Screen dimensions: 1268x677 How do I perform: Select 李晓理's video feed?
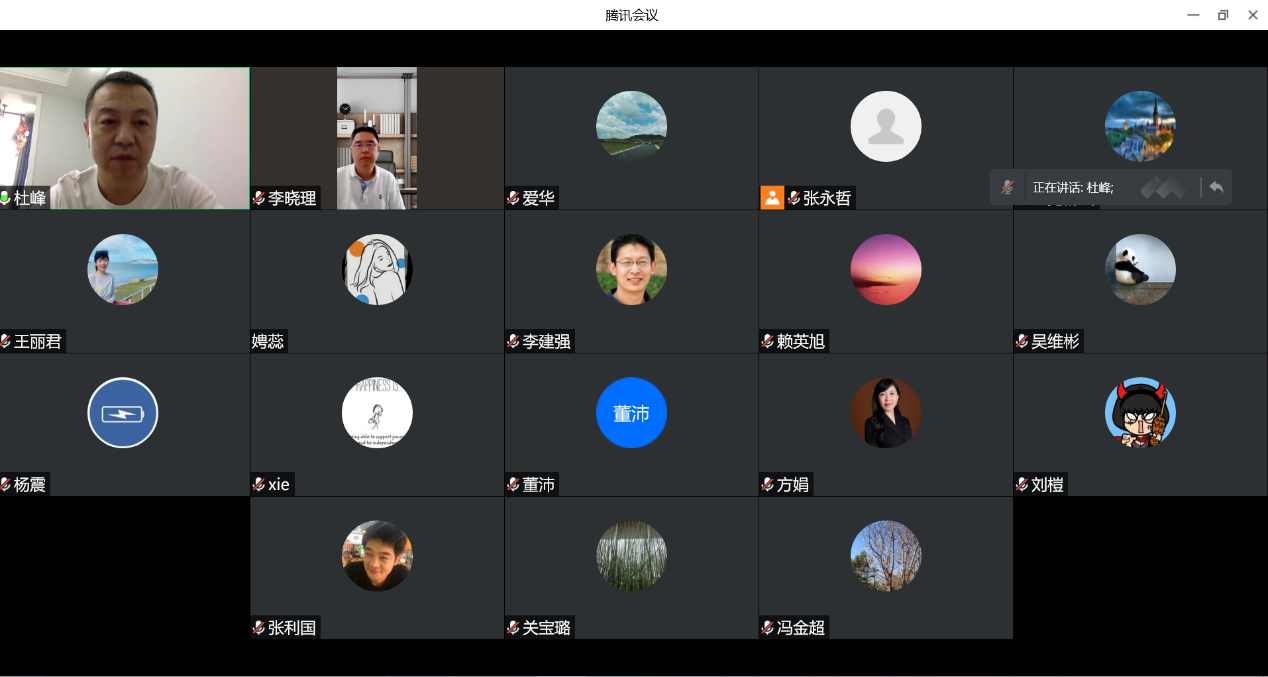376,138
